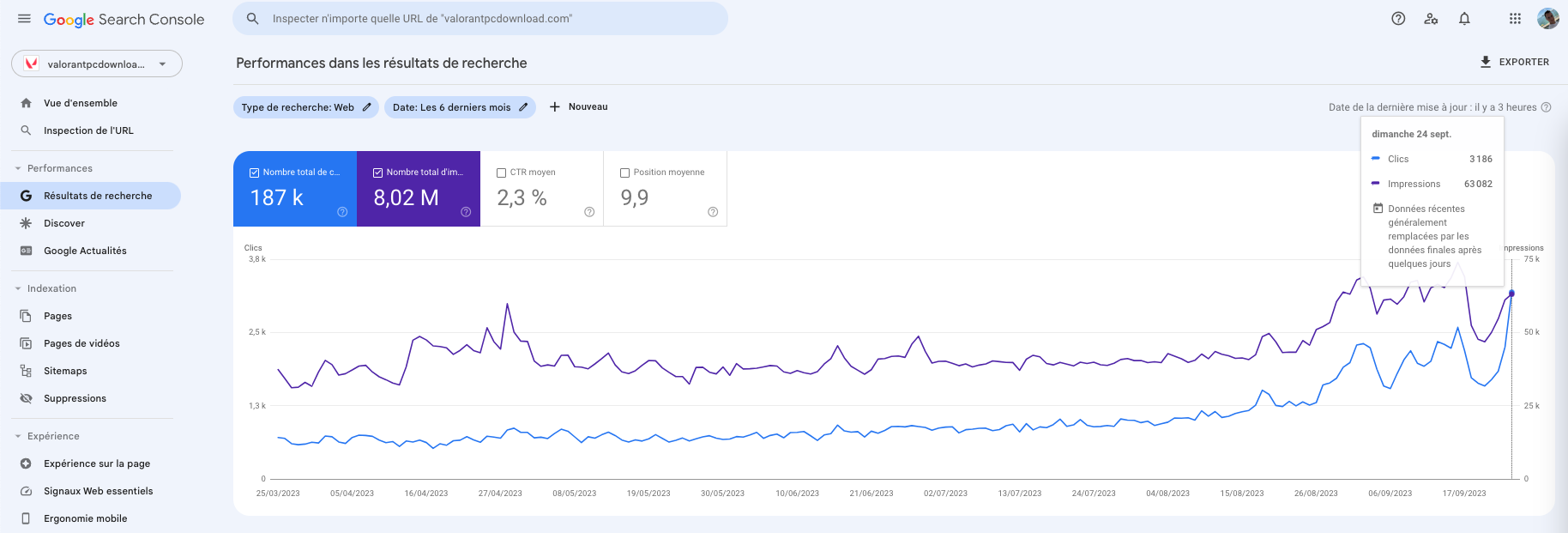This screenshot has height=533, width=1568.
Task: Click the asterisk icon for Discover
Action: point(26,223)
